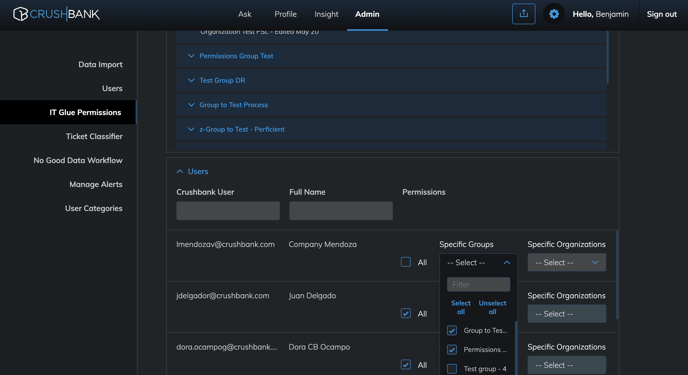Expand Group to Test Process row
This screenshot has height=375, width=688.
[391, 105]
